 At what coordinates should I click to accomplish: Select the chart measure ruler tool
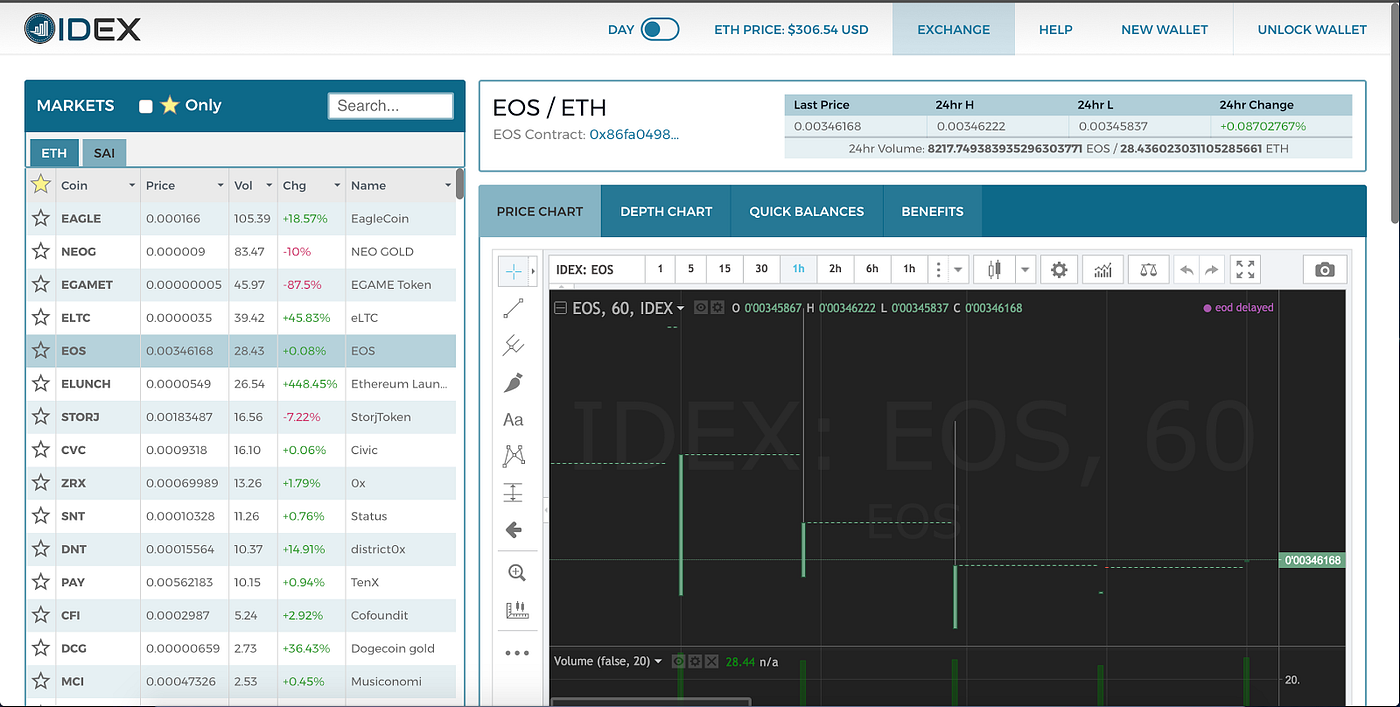(x=517, y=610)
